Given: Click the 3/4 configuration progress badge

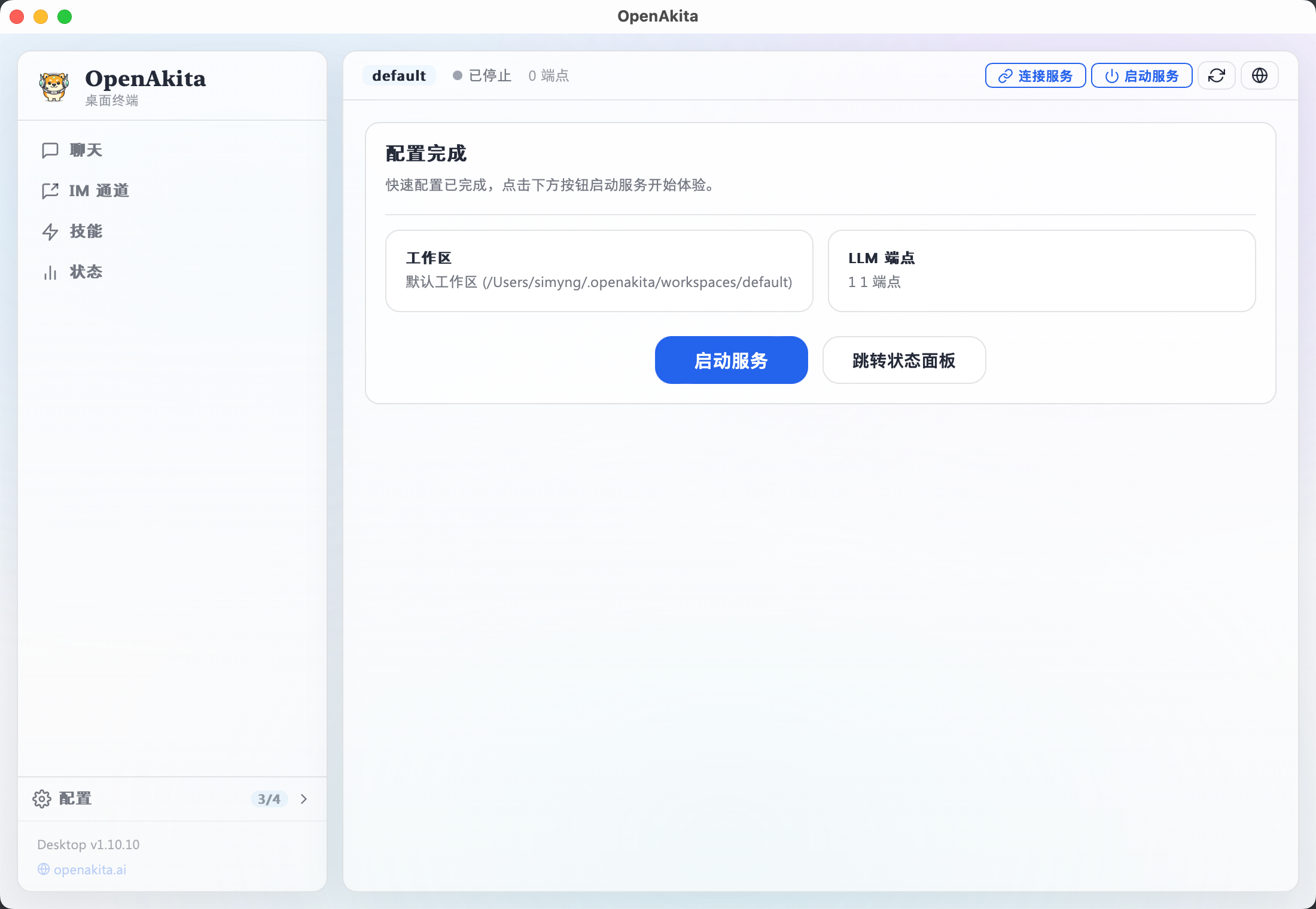Looking at the screenshot, I should tap(269, 799).
